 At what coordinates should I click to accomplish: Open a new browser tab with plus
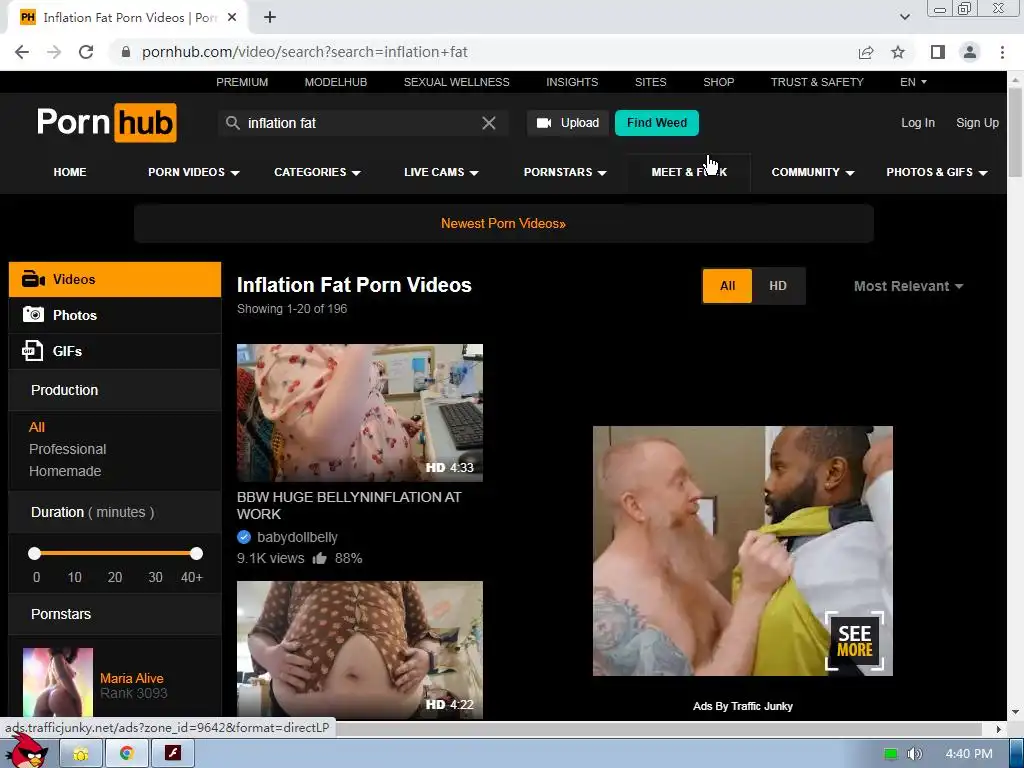[x=270, y=18]
